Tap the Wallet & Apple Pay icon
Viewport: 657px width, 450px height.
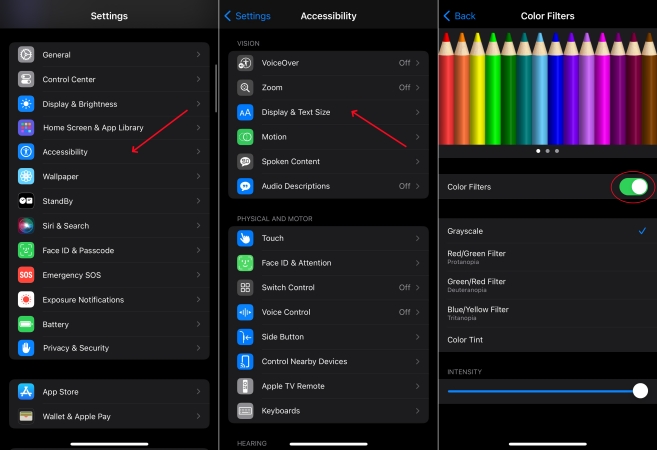click(x=26, y=416)
